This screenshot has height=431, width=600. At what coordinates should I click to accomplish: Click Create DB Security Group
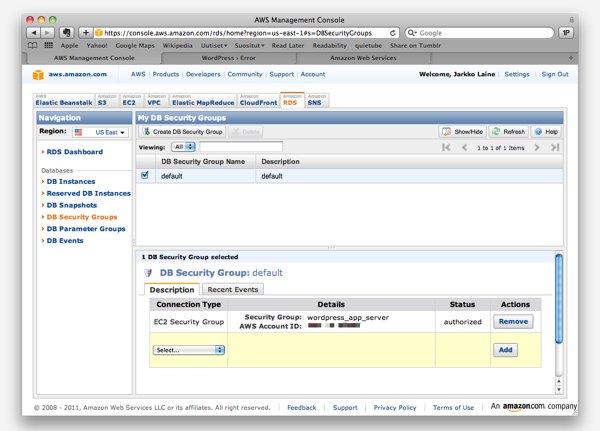(x=182, y=131)
